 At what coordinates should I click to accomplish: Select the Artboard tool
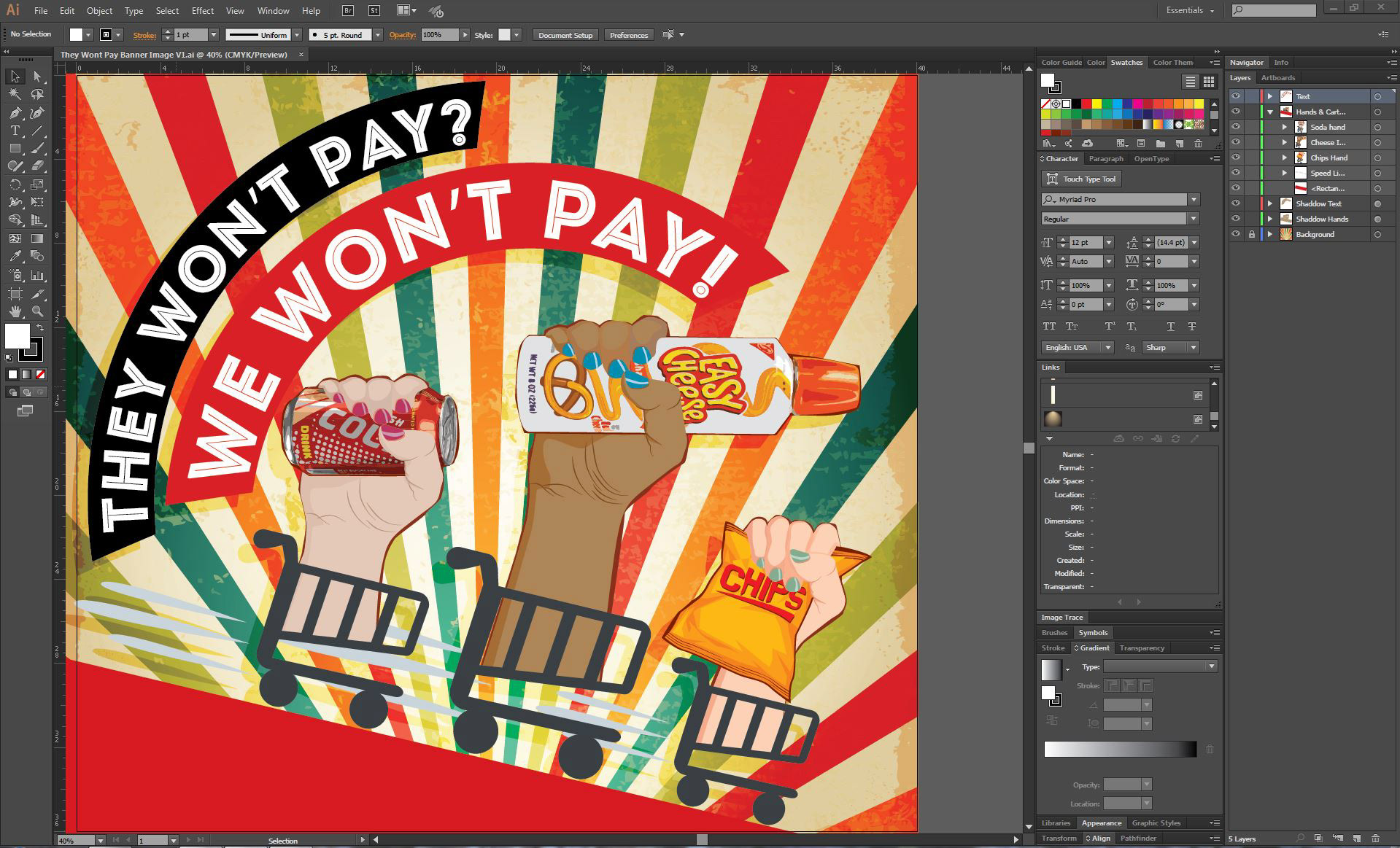(x=15, y=294)
